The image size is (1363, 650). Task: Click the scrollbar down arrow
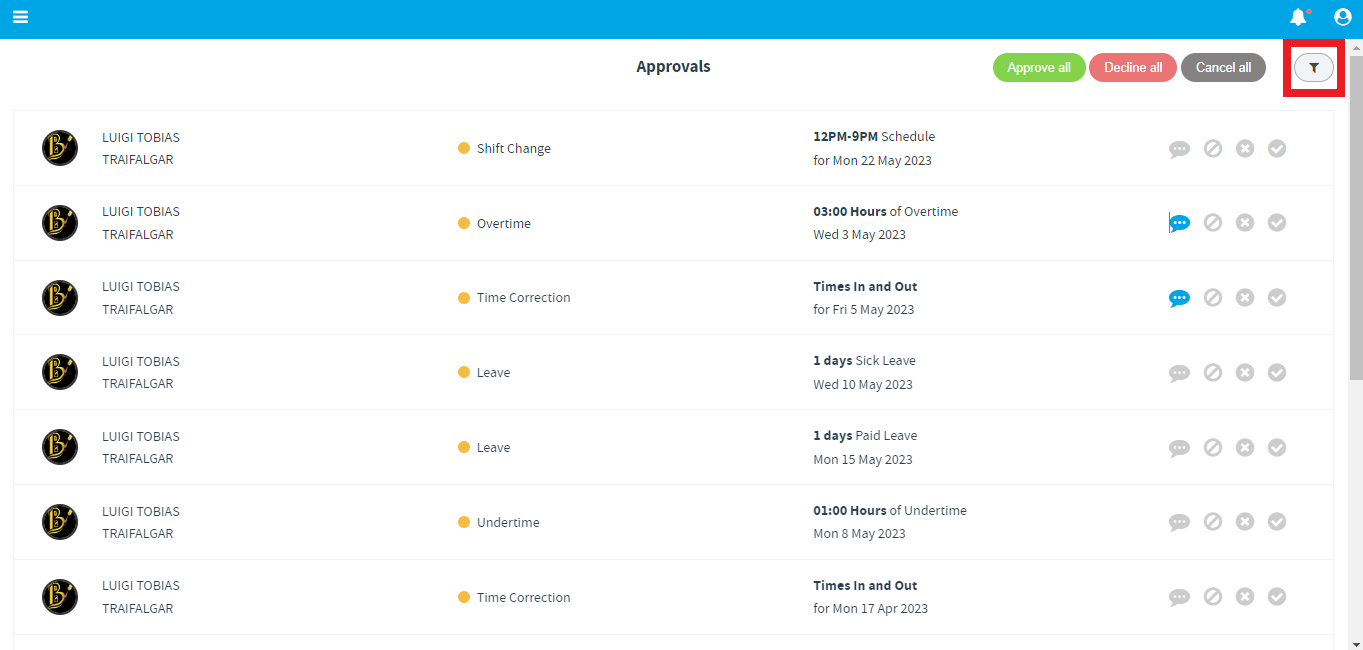(x=1356, y=643)
